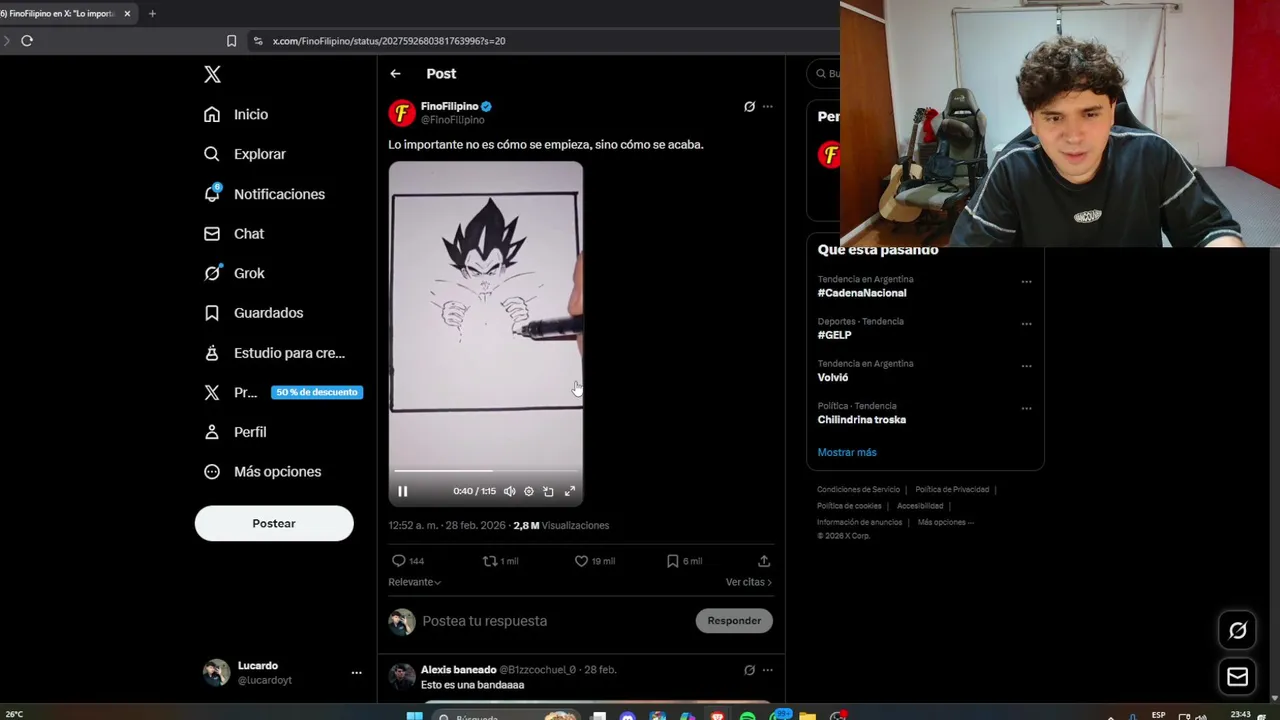The width and height of the screenshot is (1280, 720).
Task: Click the 50 % de descuento badge
Action: pyautogui.click(x=317, y=392)
